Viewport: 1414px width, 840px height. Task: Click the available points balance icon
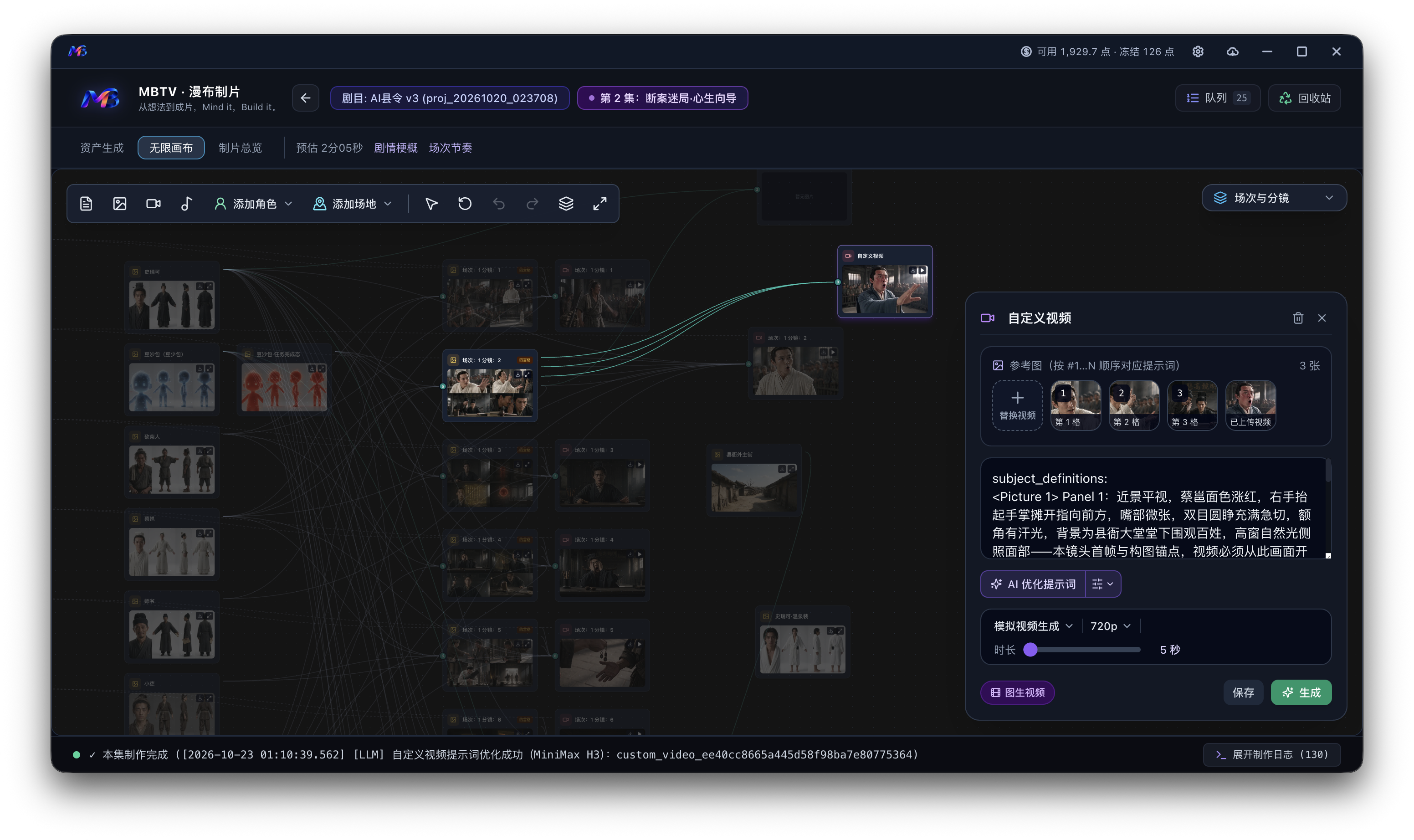[1026, 51]
